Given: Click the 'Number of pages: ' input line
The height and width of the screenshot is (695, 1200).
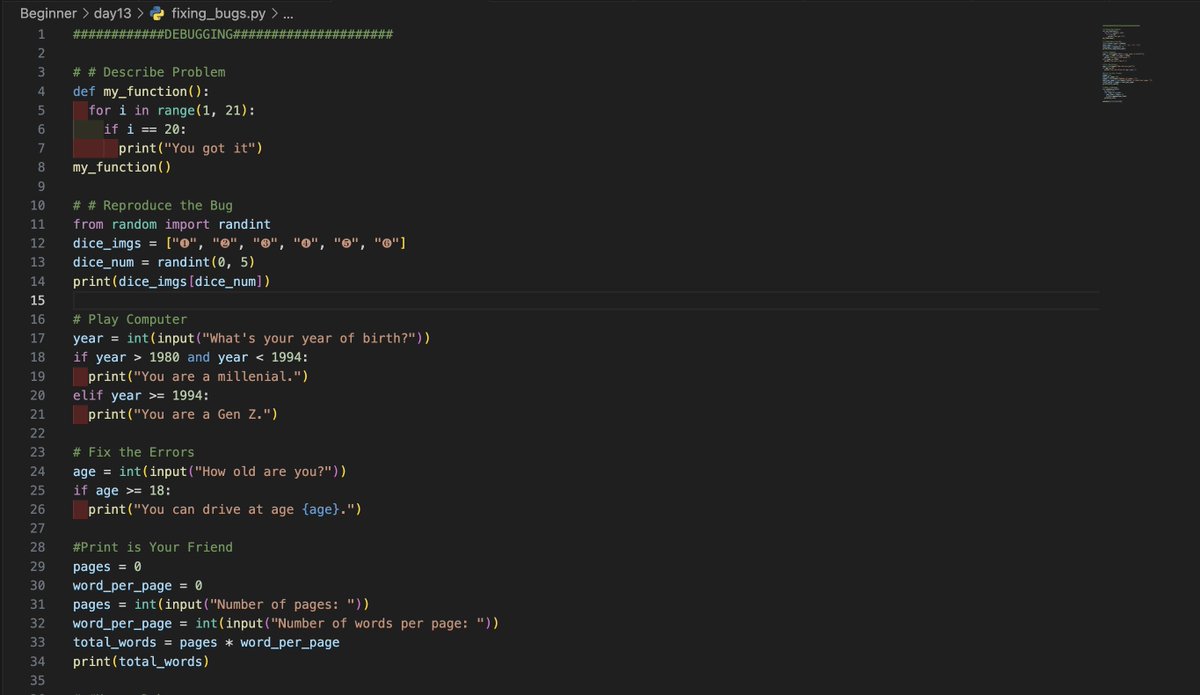Looking at the screenshot, I should click(221, 604).
